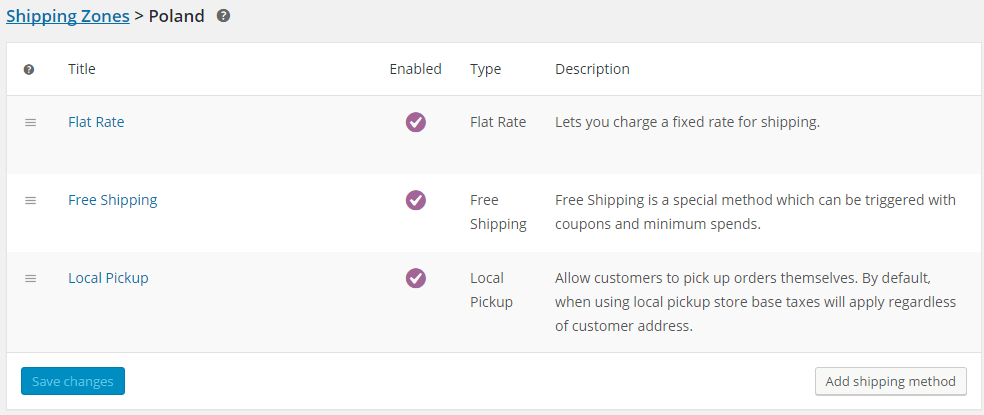Open Local Pickup method link
This screenshot has height=415, width=984.
(x=108, y=278)
